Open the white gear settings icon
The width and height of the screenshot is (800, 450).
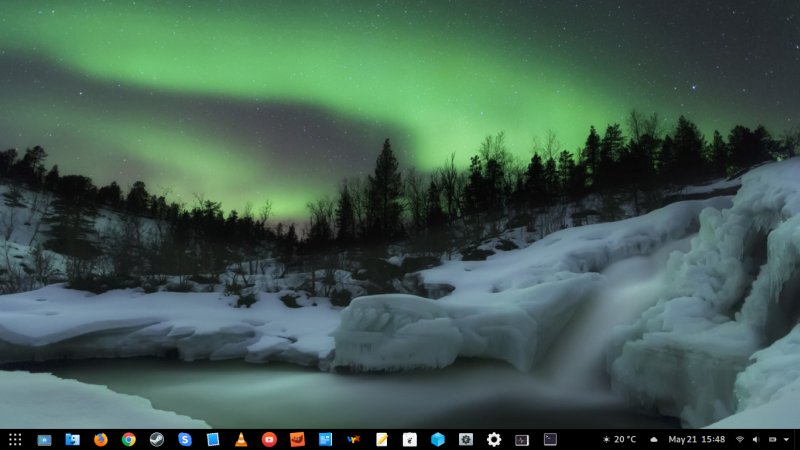494,439
